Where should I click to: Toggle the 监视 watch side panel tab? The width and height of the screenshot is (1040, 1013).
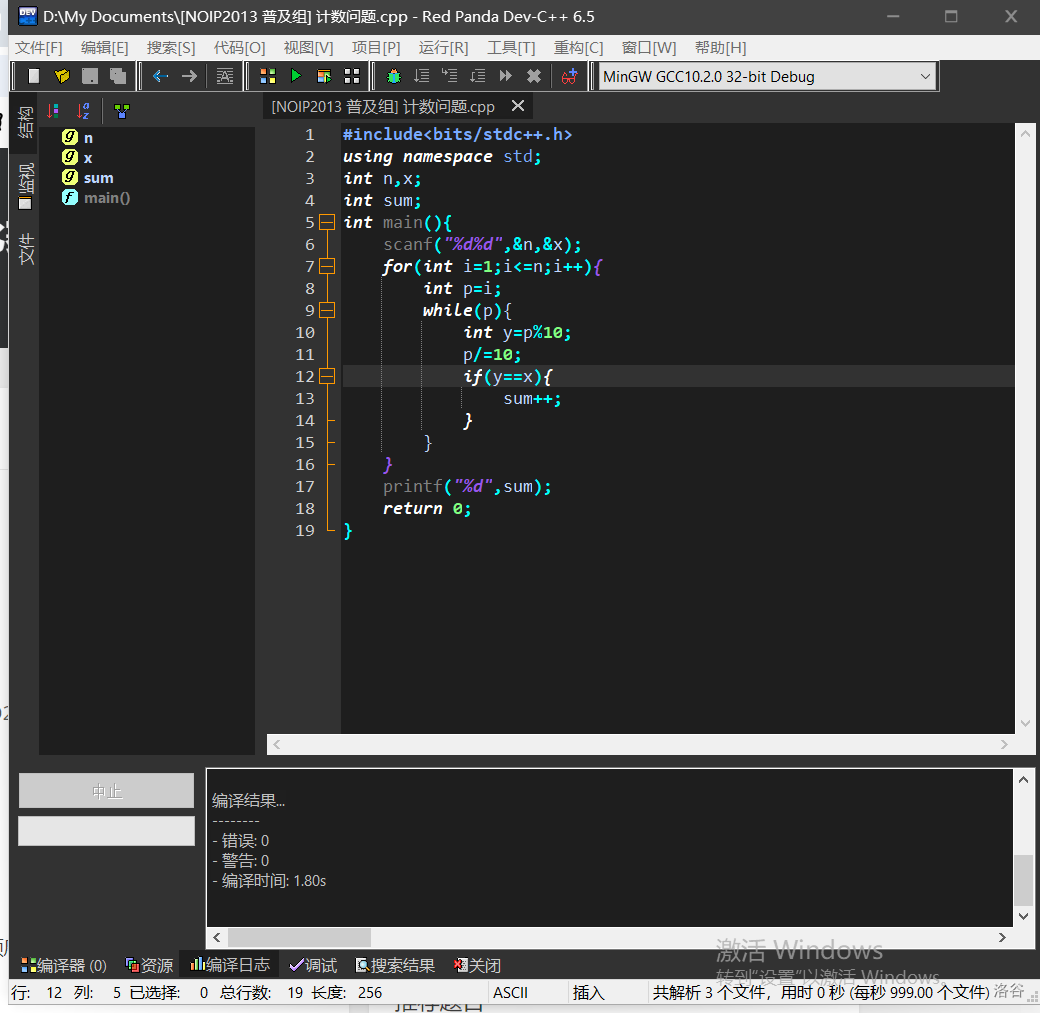(26, 185)
